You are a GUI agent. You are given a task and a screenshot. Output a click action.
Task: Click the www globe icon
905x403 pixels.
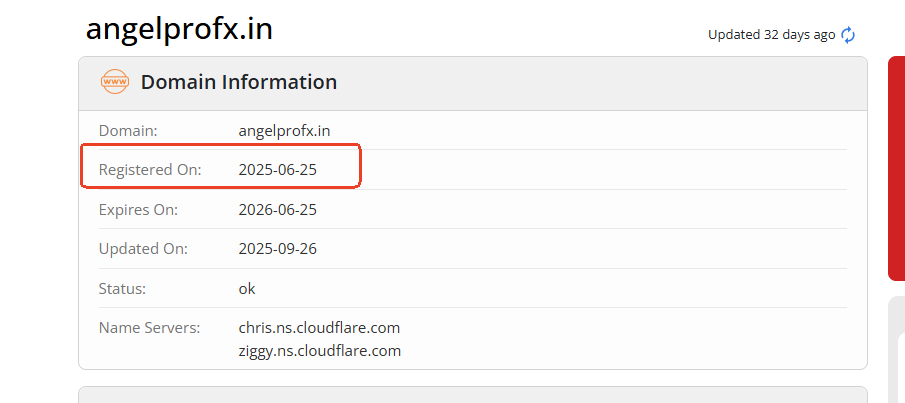tap(115, 82)
